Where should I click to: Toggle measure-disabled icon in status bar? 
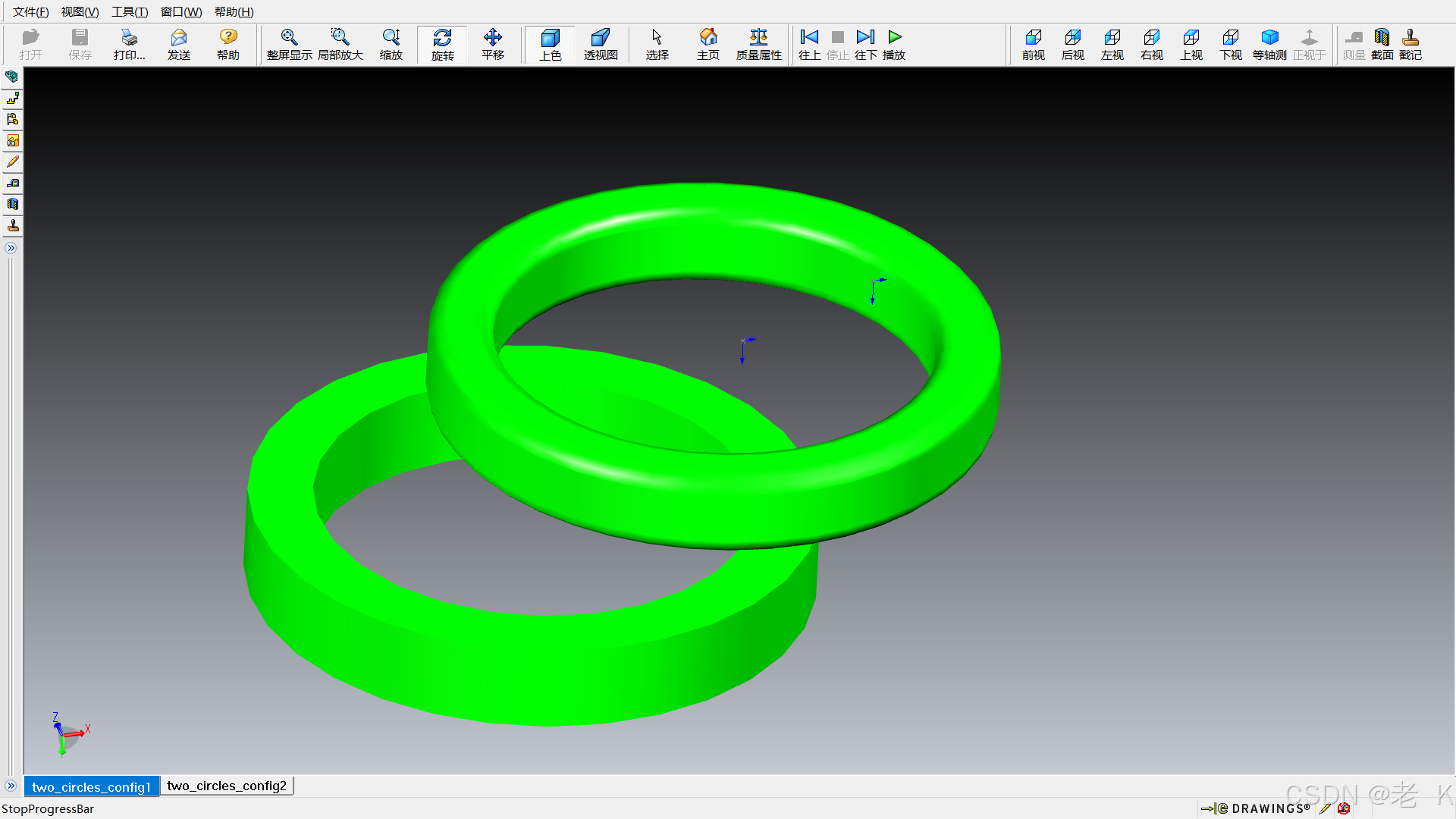1344,808
